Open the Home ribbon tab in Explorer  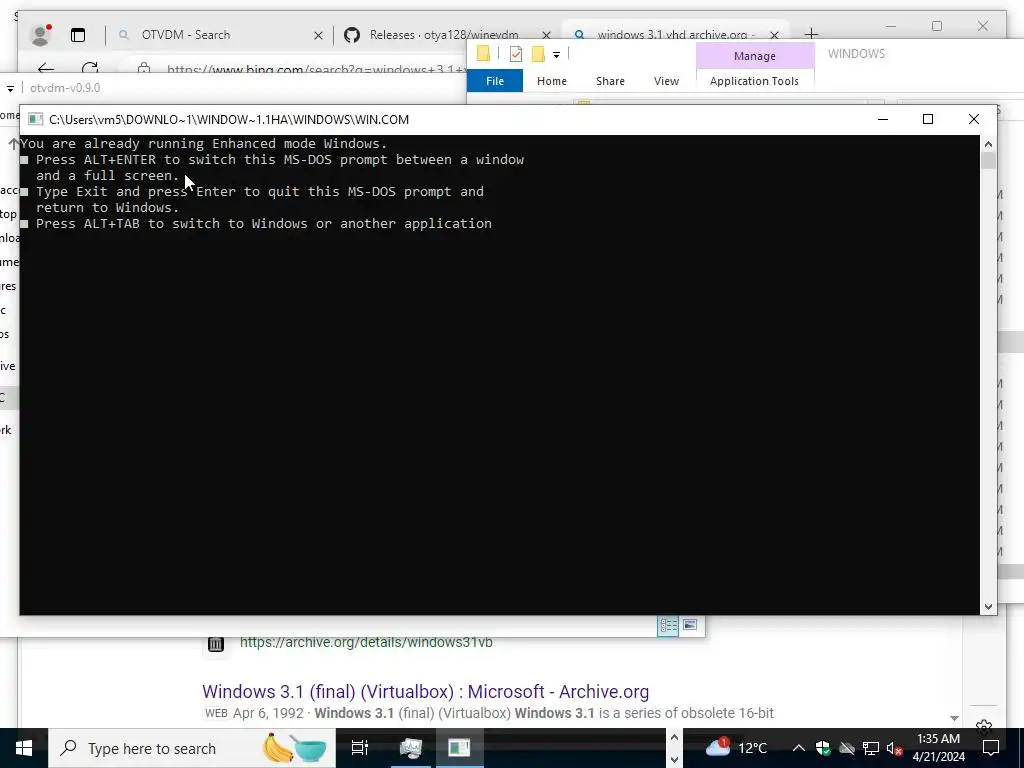552,81
